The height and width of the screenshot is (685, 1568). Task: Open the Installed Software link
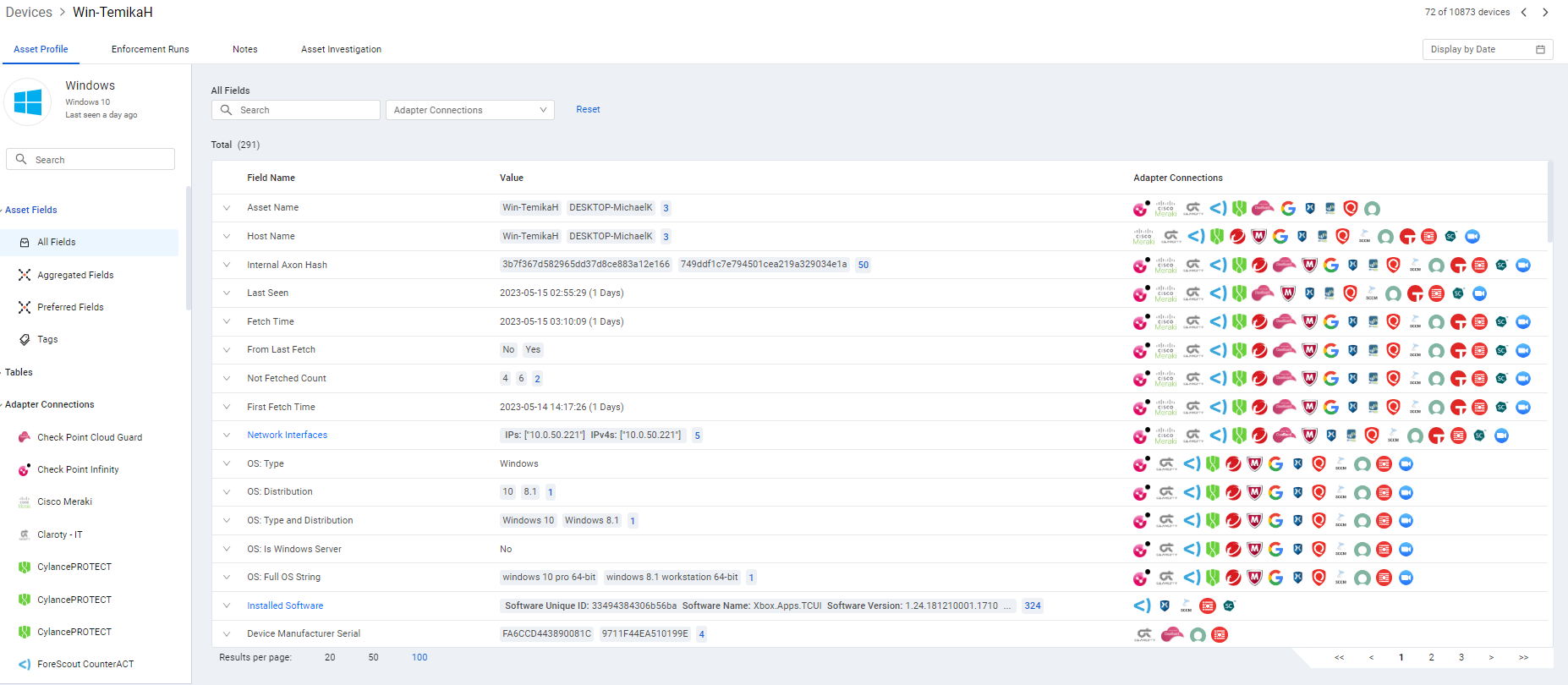coord(285,606)
